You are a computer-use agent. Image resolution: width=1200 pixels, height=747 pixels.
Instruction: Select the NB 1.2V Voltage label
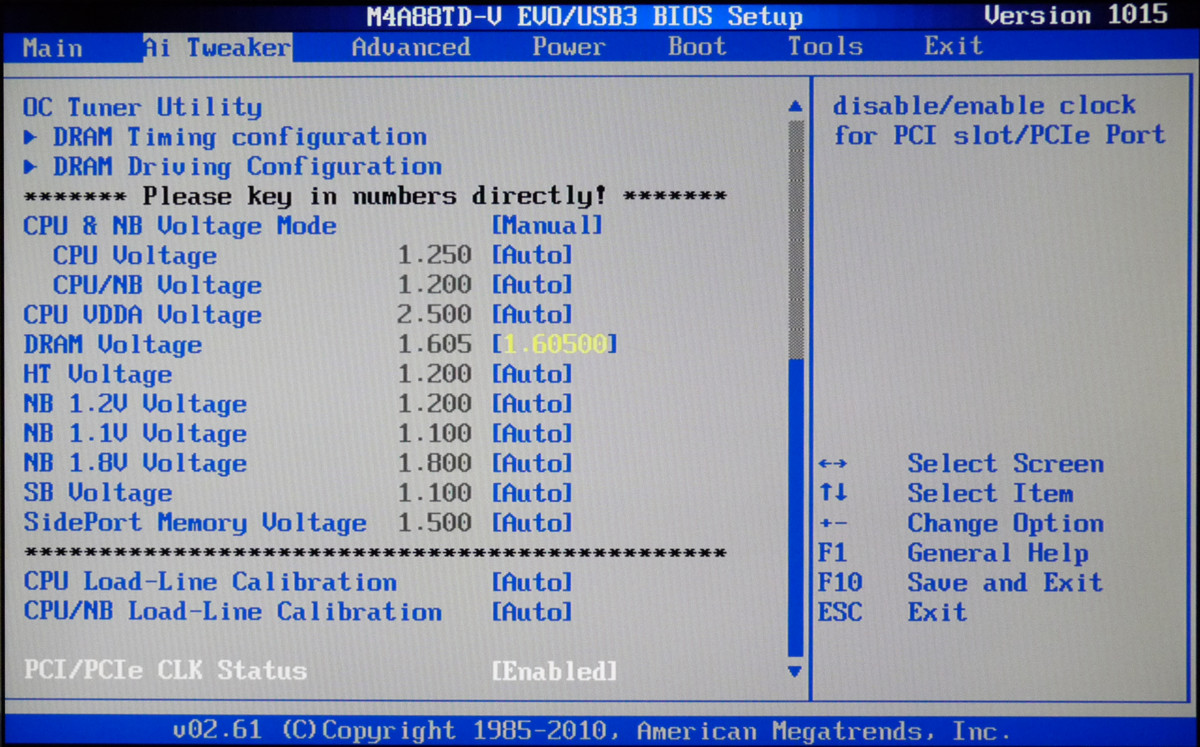tap(135, 404)
